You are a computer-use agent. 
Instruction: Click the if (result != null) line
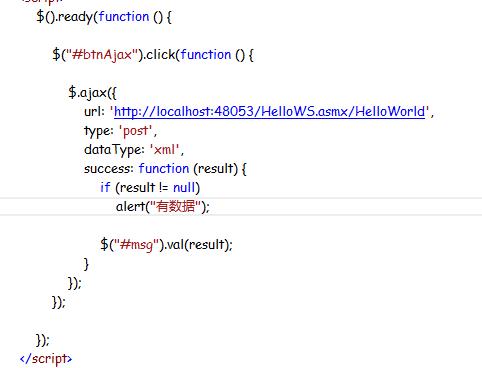pyautogui.click(x=150, y=187)
